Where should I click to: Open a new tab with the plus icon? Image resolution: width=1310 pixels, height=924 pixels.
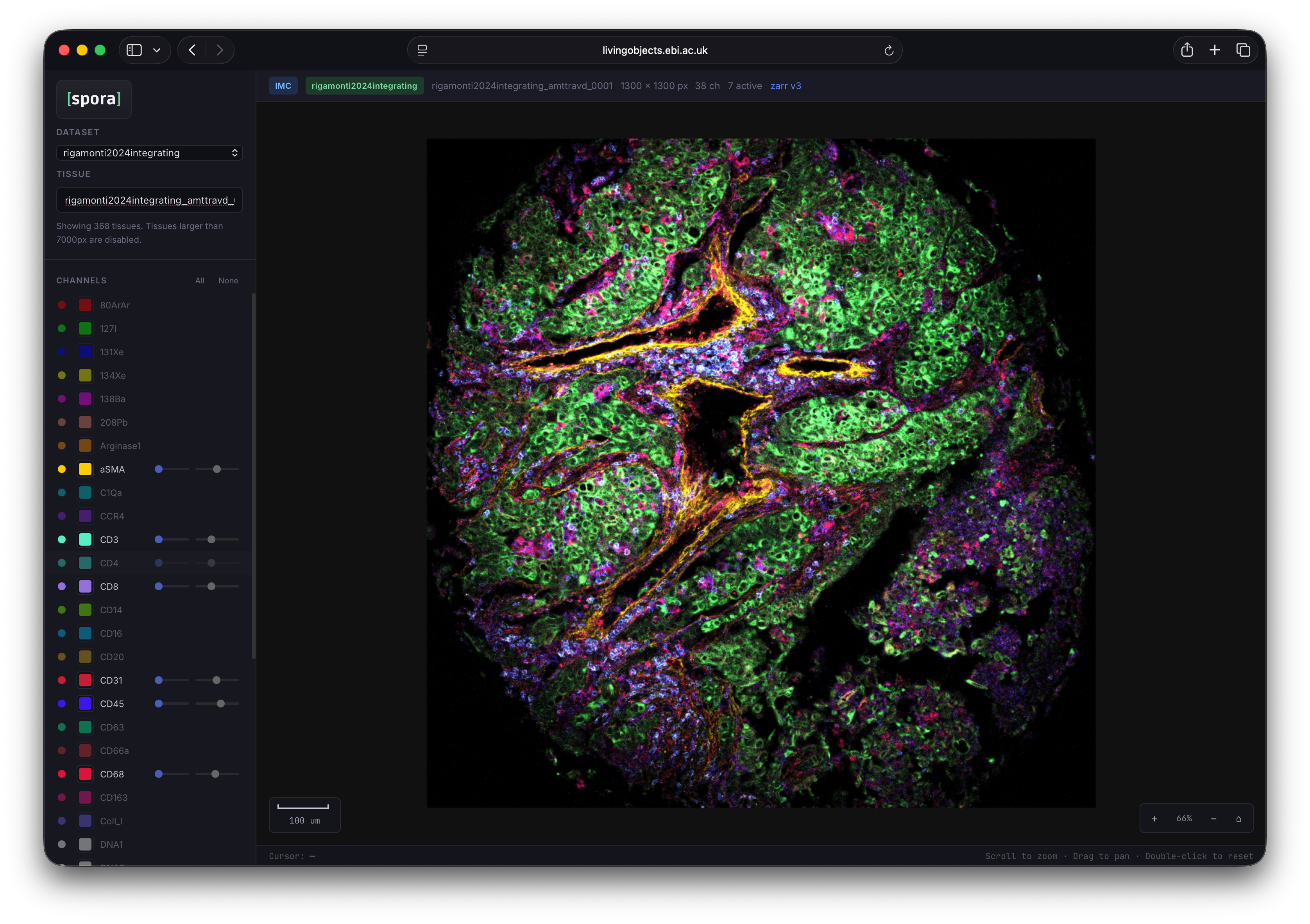tap(1215, 50)
